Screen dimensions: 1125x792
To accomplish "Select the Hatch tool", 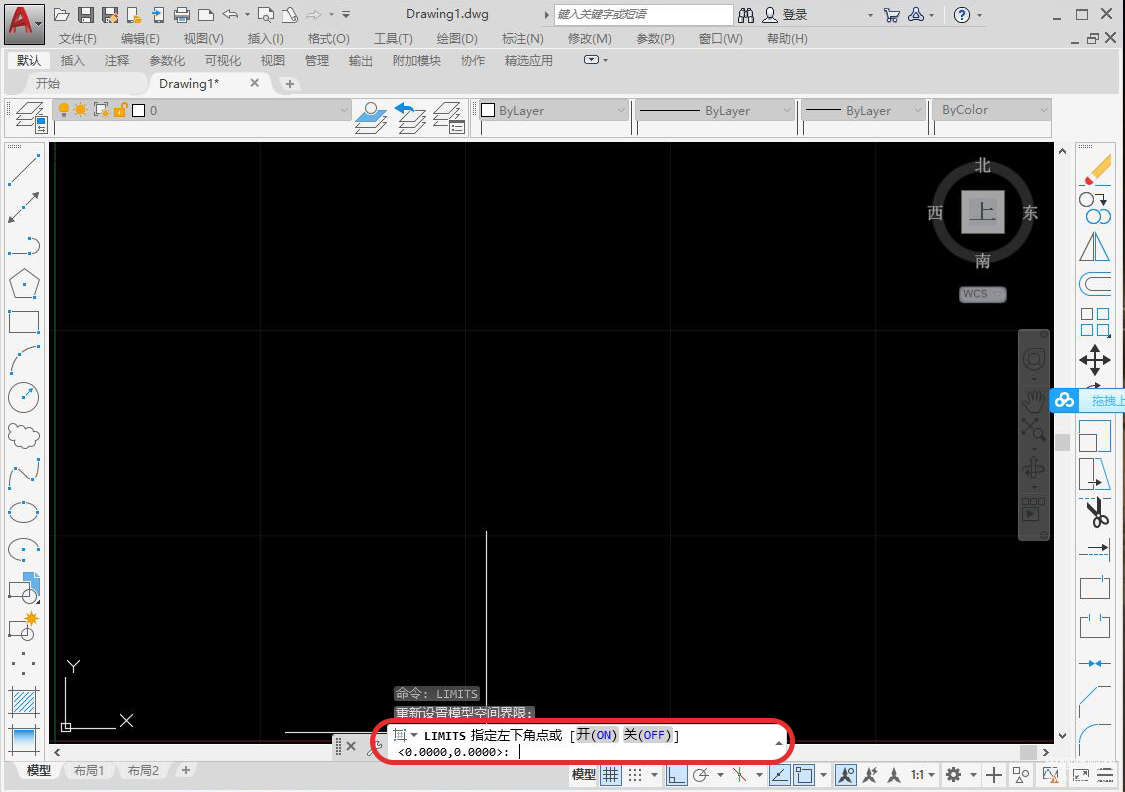I will (24, 702).
